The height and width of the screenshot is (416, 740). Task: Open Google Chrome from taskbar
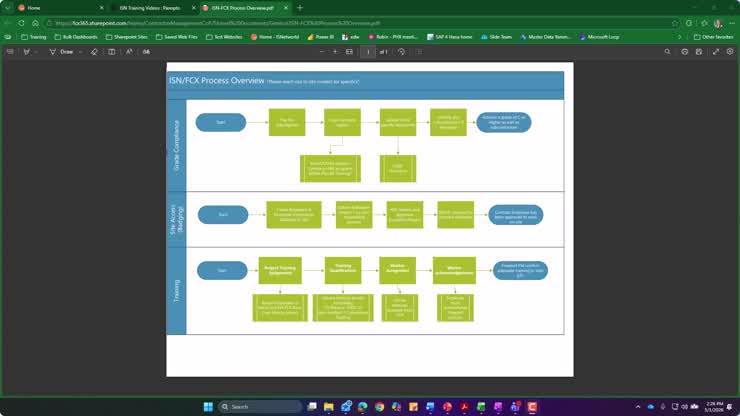click(x=379, y=407)
